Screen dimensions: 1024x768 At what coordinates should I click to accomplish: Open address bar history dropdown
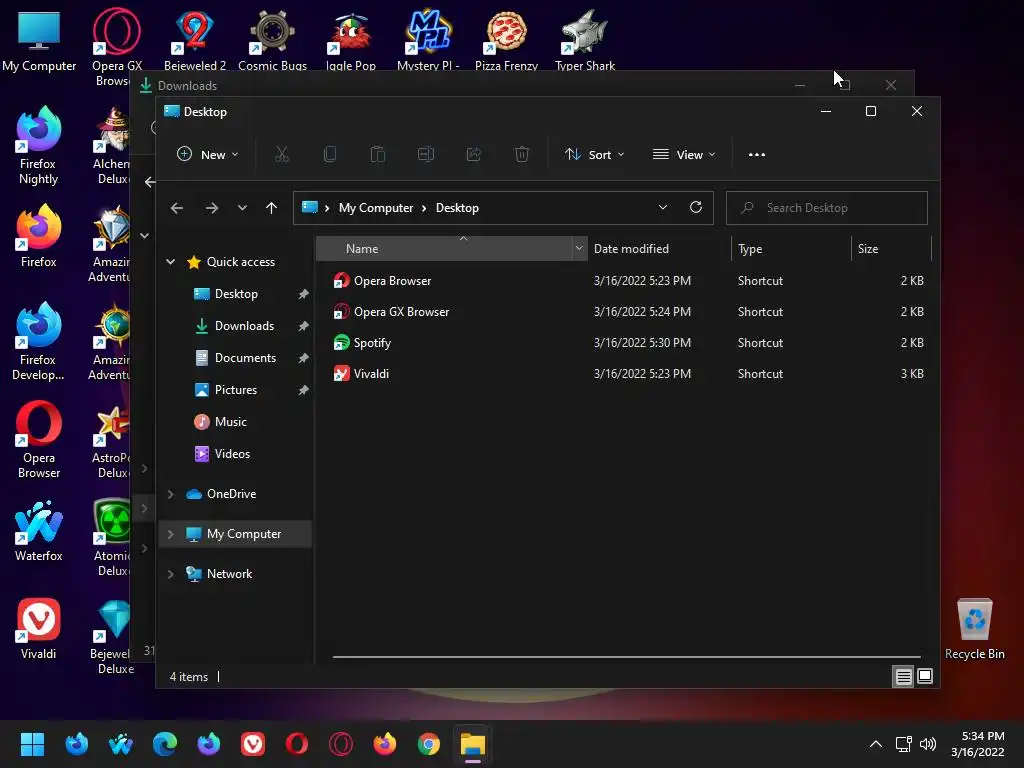click(663, 208)
